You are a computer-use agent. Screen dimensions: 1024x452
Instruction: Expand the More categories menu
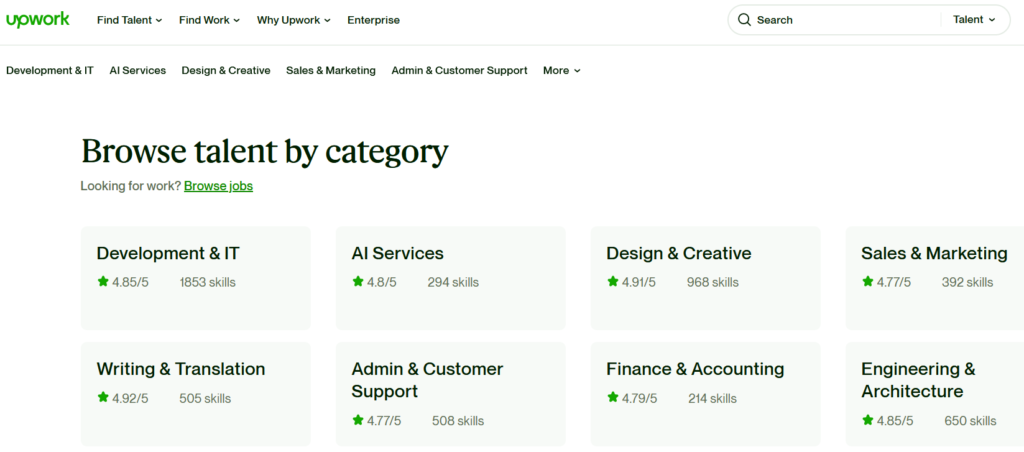(562, 71)
